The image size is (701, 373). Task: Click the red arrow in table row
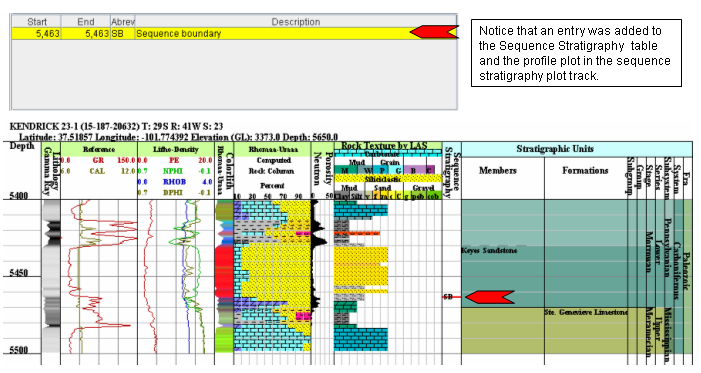[434, 32]
